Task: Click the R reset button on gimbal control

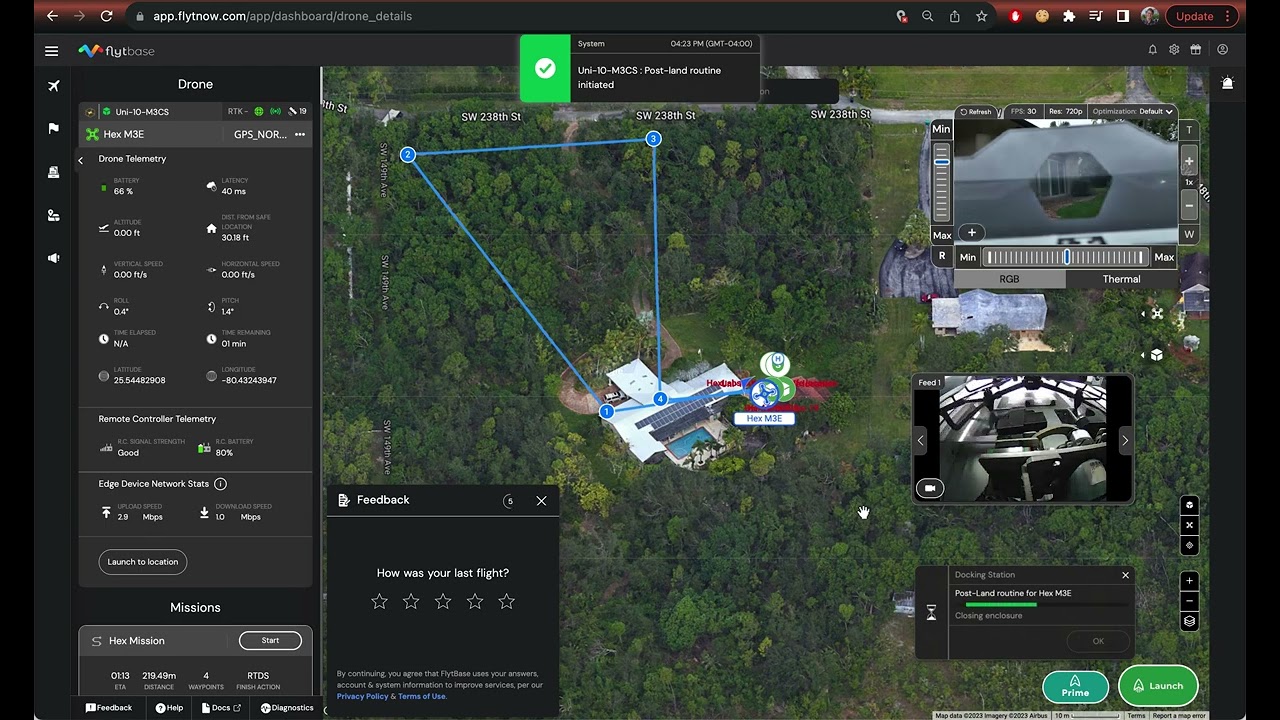Action: click(x=941, y=256)
